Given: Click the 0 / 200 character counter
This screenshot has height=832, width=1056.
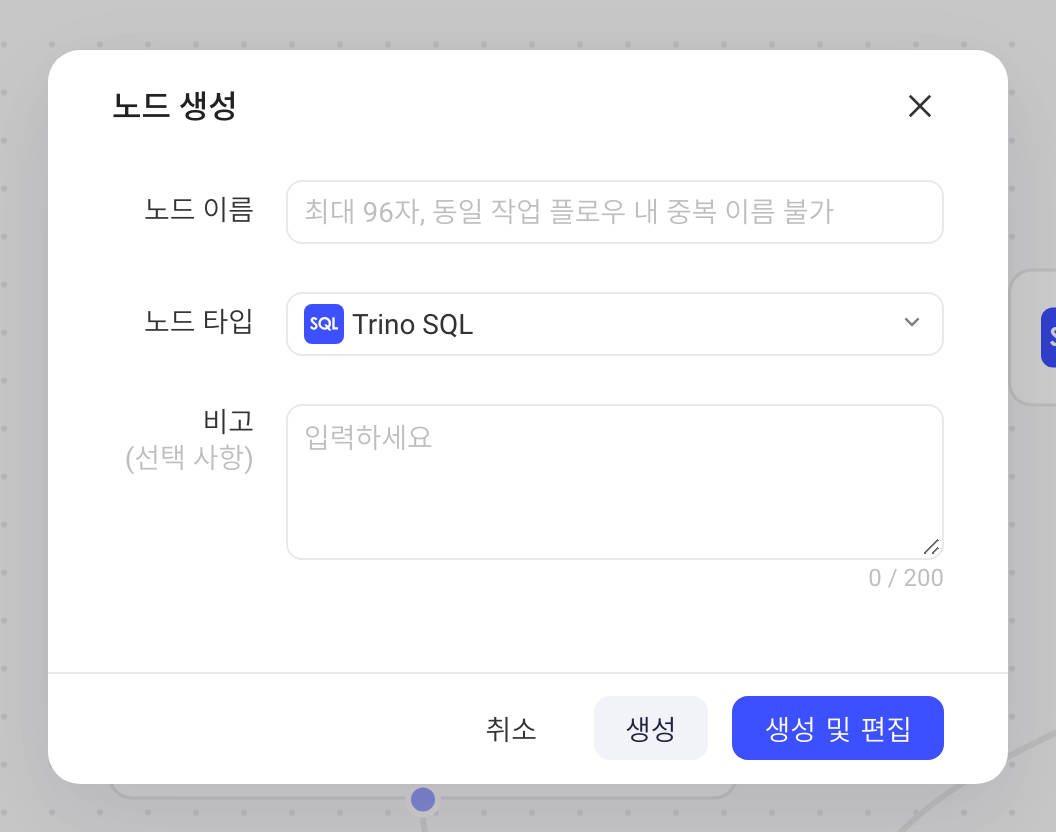Looking at the screenshot, I should tap(906, 578).
